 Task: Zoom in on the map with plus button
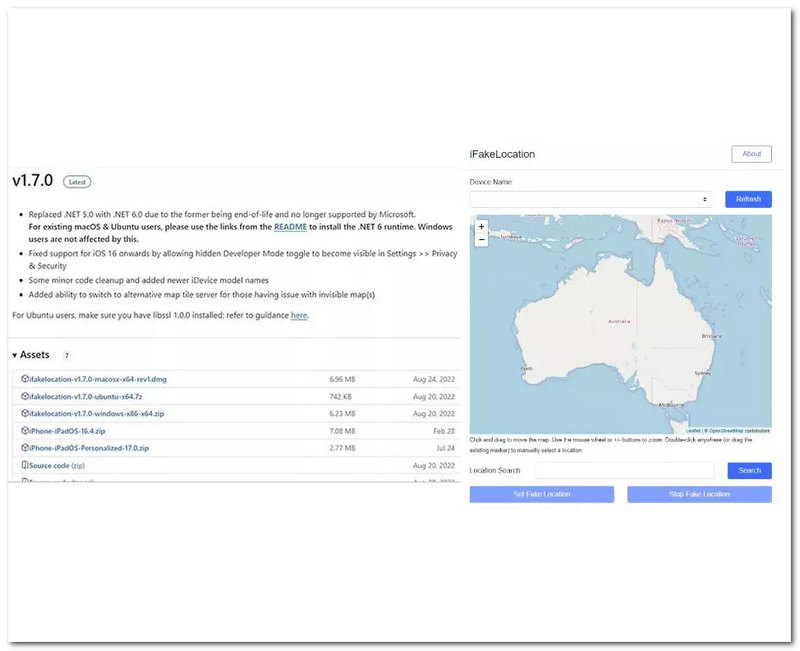[482, 227]
